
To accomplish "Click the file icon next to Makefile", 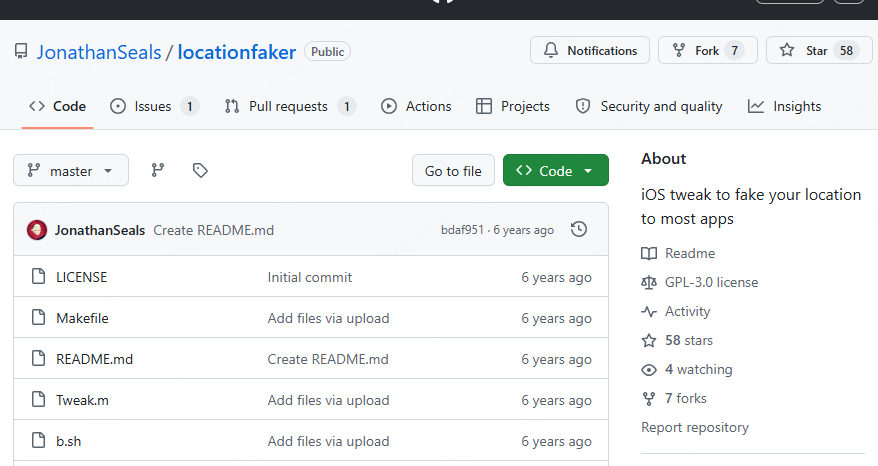I will pos(38,317).
